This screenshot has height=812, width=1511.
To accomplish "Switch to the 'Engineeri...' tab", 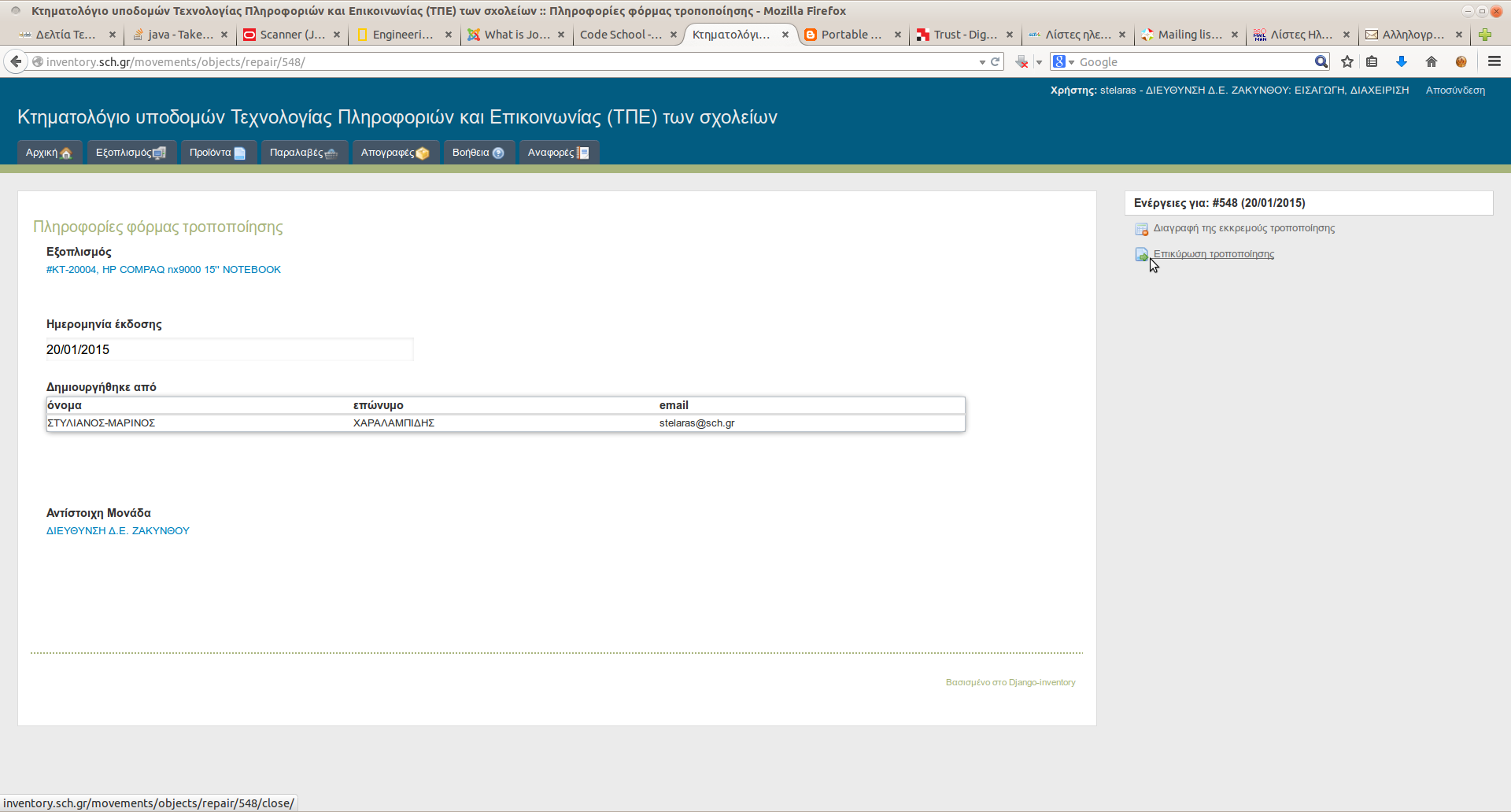I will [x=404, y=35].
